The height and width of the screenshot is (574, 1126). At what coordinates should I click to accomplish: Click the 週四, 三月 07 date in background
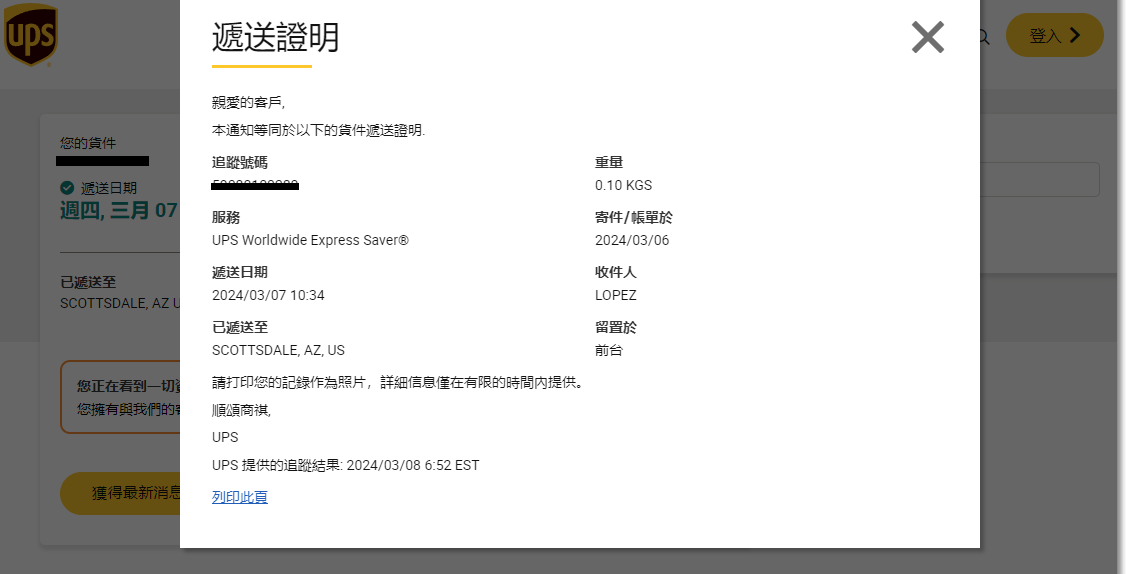119,210
